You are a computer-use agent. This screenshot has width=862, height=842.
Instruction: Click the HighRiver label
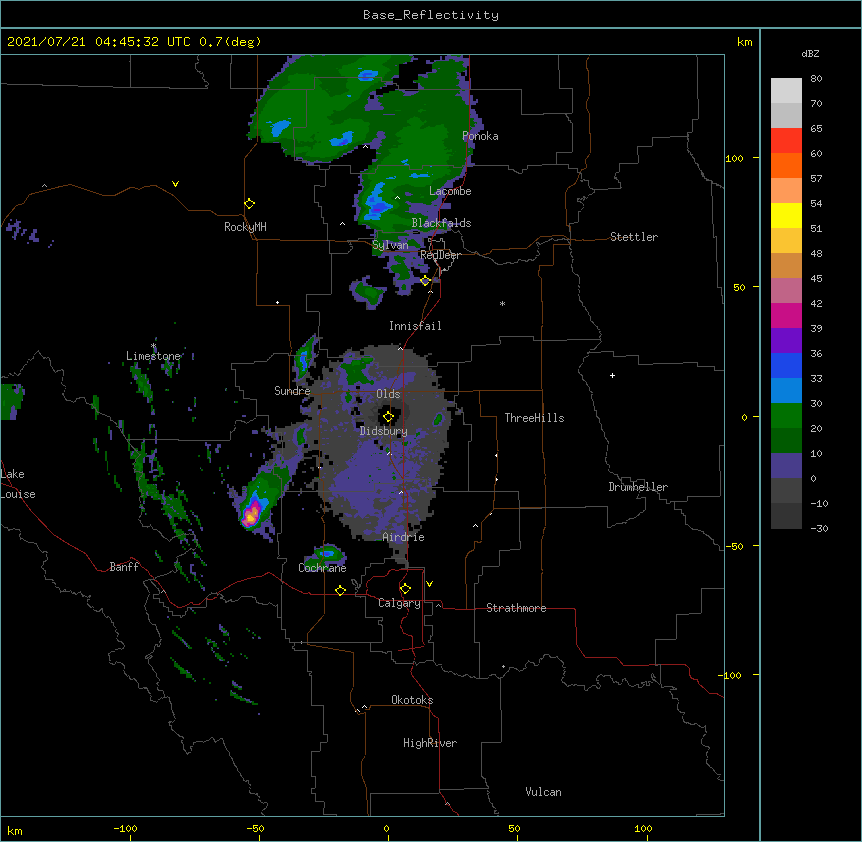(x=430, y=743)
